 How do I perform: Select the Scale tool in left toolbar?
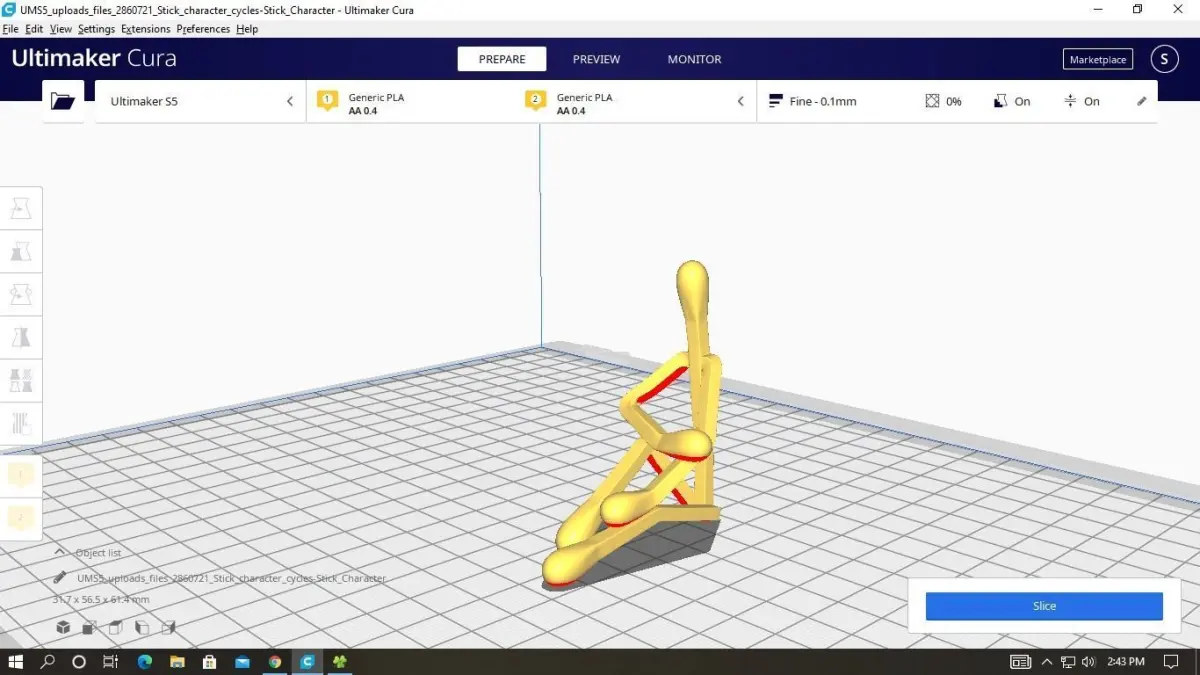(21, 251)
